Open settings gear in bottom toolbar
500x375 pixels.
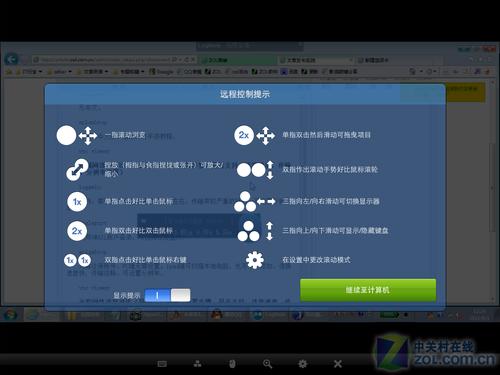click(x=303, y=364)
